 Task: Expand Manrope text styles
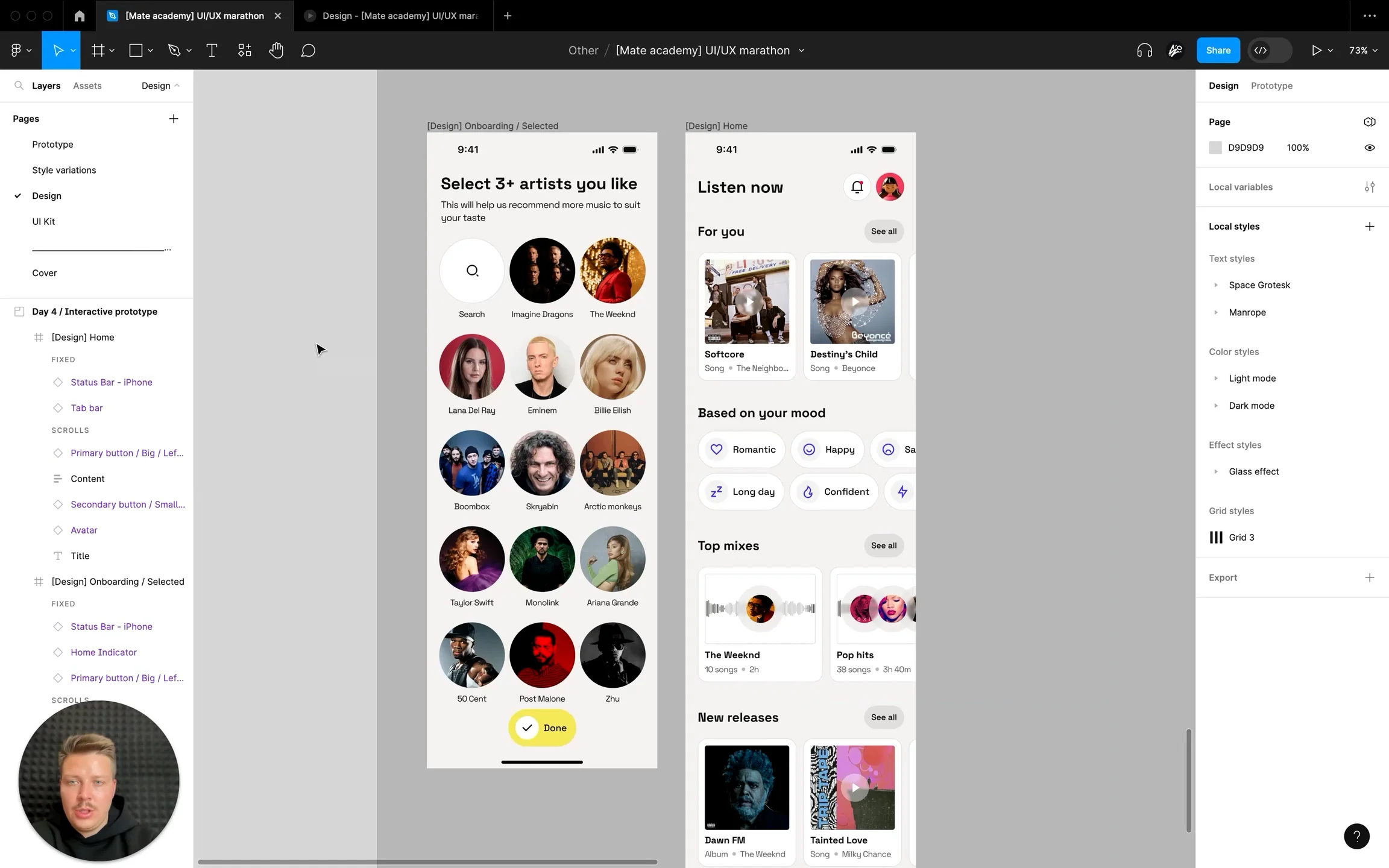1215,312
